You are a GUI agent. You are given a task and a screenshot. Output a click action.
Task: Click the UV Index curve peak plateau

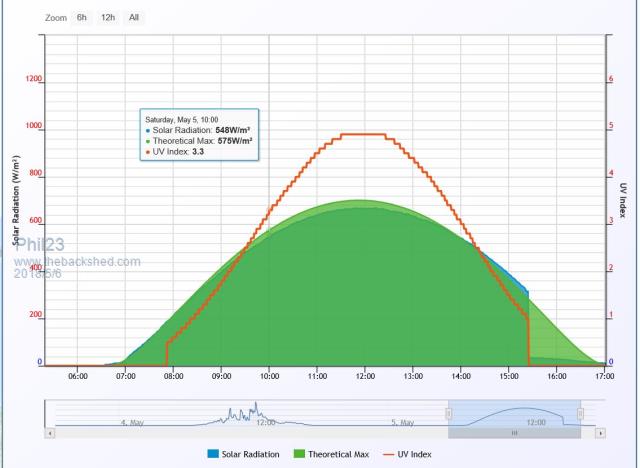pyautogui.click(x=362, y=134)
